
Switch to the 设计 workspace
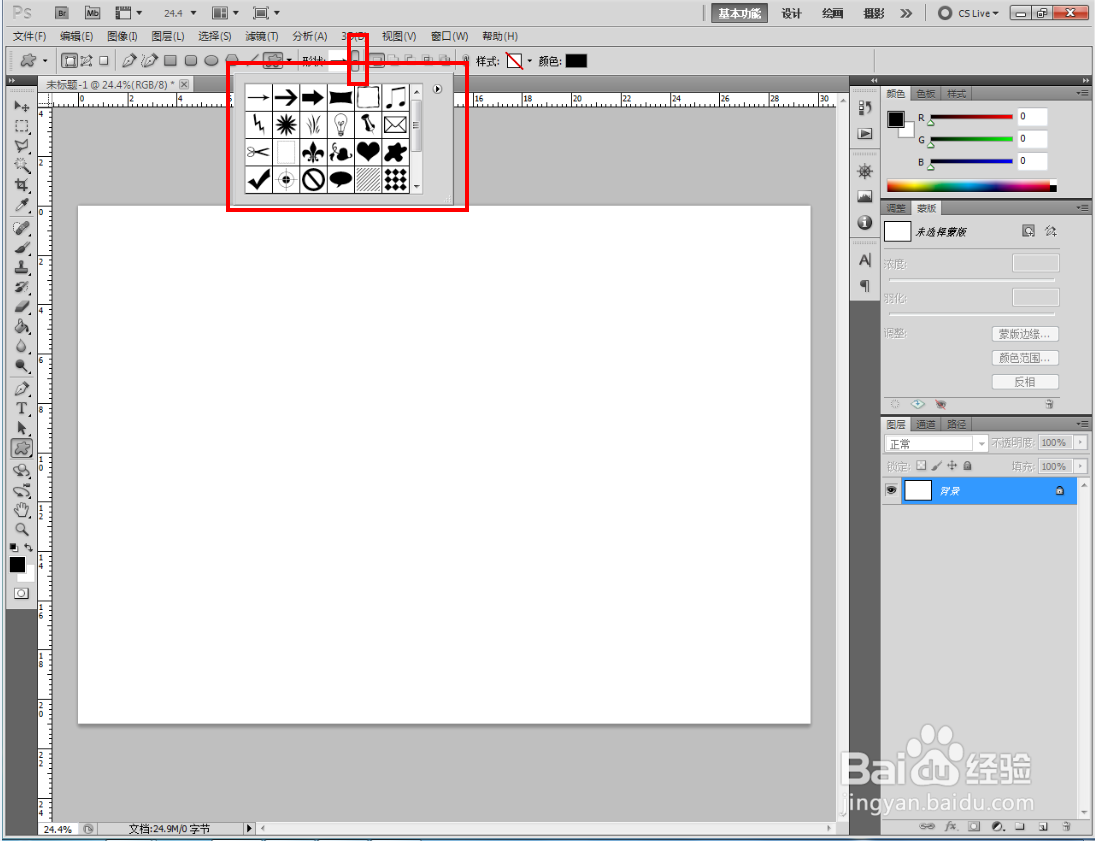pos(791,13)
